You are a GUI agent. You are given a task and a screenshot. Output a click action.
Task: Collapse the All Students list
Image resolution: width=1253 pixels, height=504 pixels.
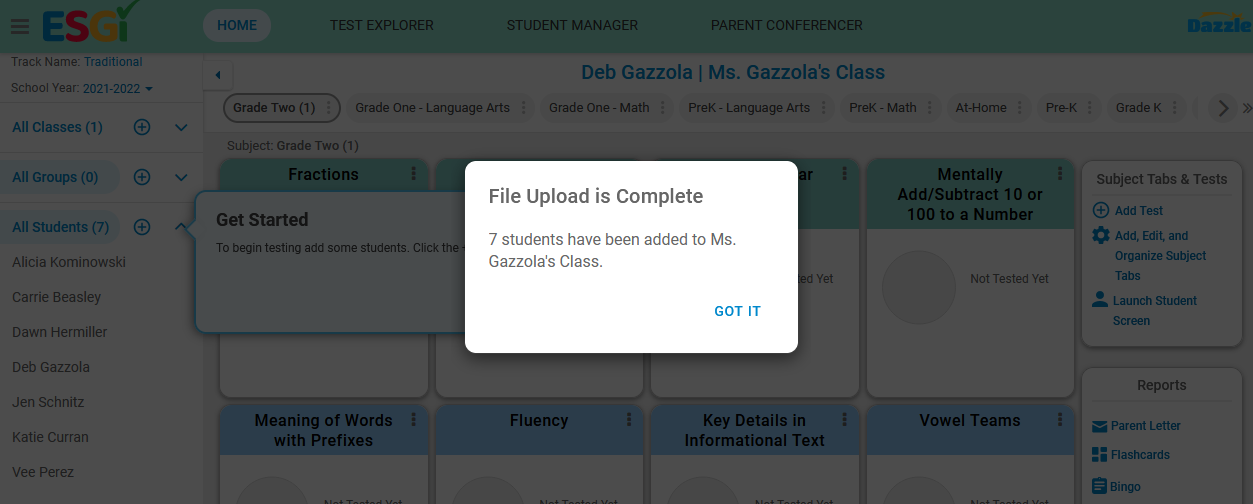point(181,227)
